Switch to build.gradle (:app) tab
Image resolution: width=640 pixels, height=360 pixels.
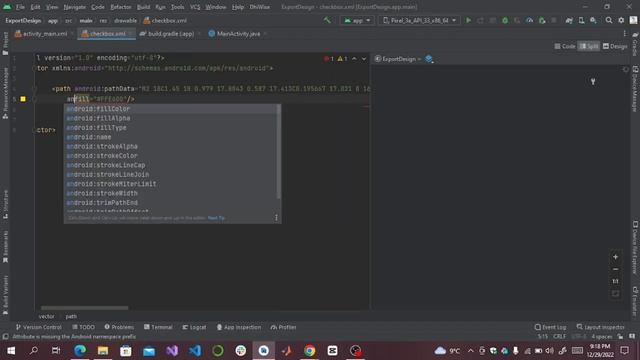(167, 33)
